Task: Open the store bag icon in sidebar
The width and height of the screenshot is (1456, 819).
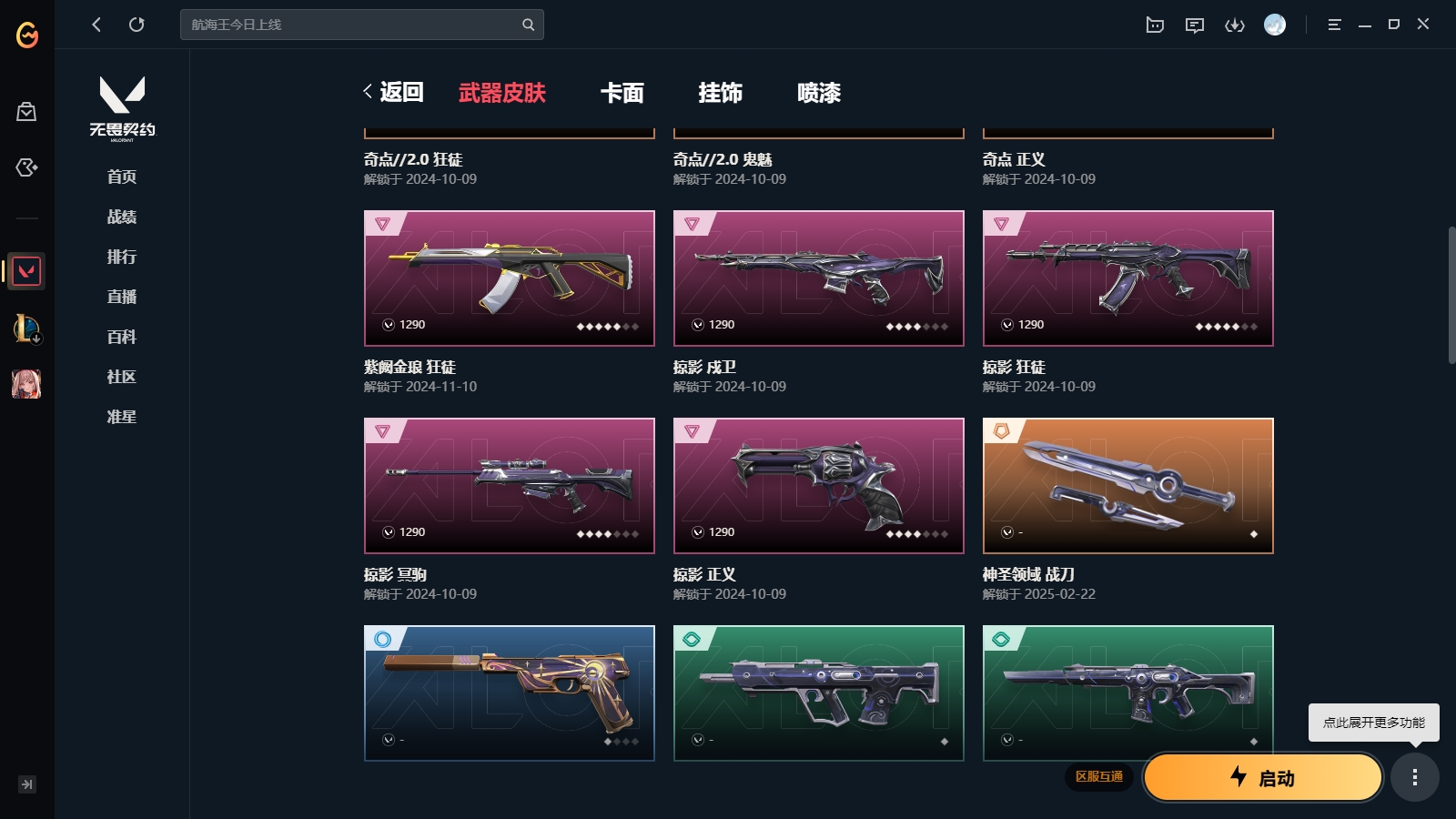Action: [26, 111]
